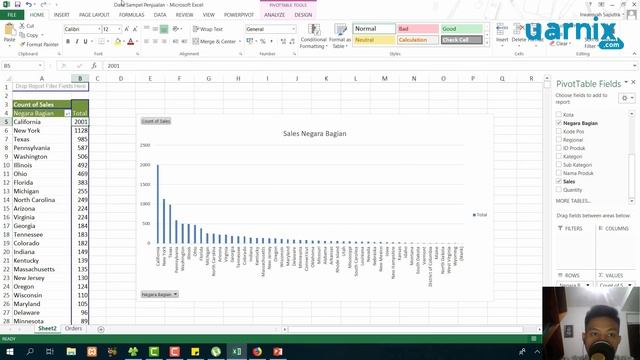Apply the Normal cell style
Viewport: 640px width, 360px height.
click(374, 29)
